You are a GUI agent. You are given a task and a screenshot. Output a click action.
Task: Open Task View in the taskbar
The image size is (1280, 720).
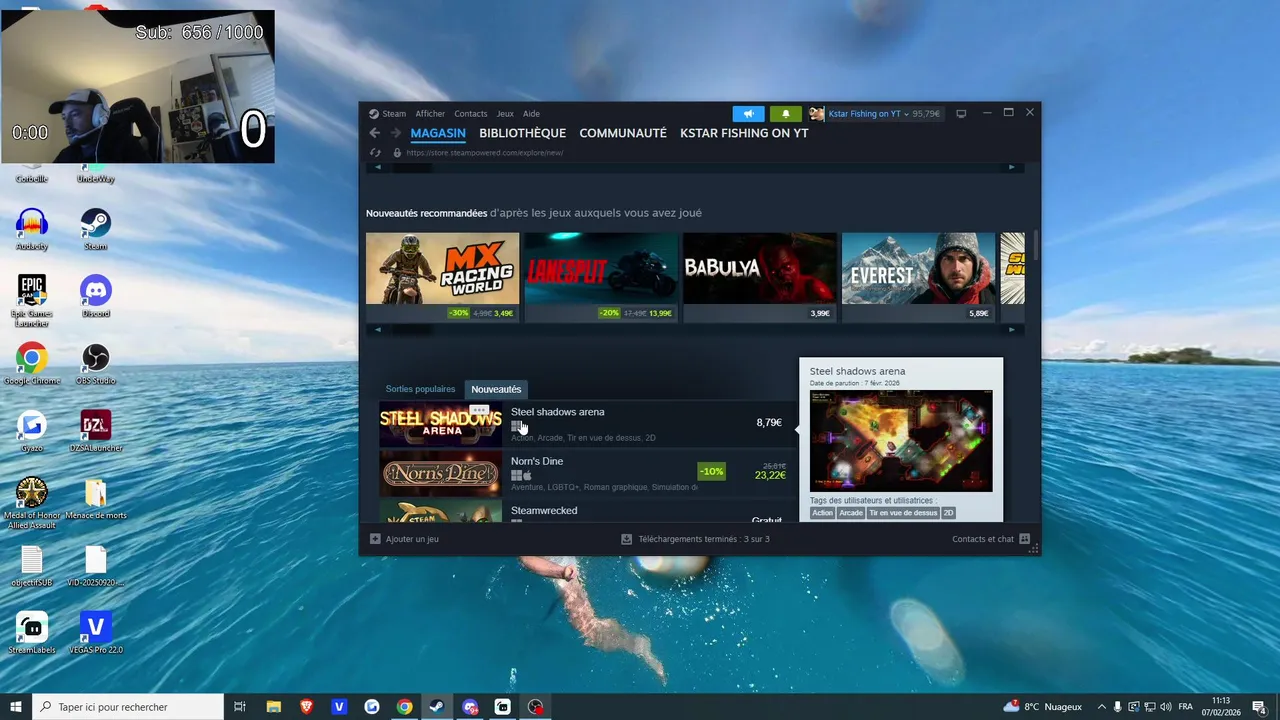240,707
